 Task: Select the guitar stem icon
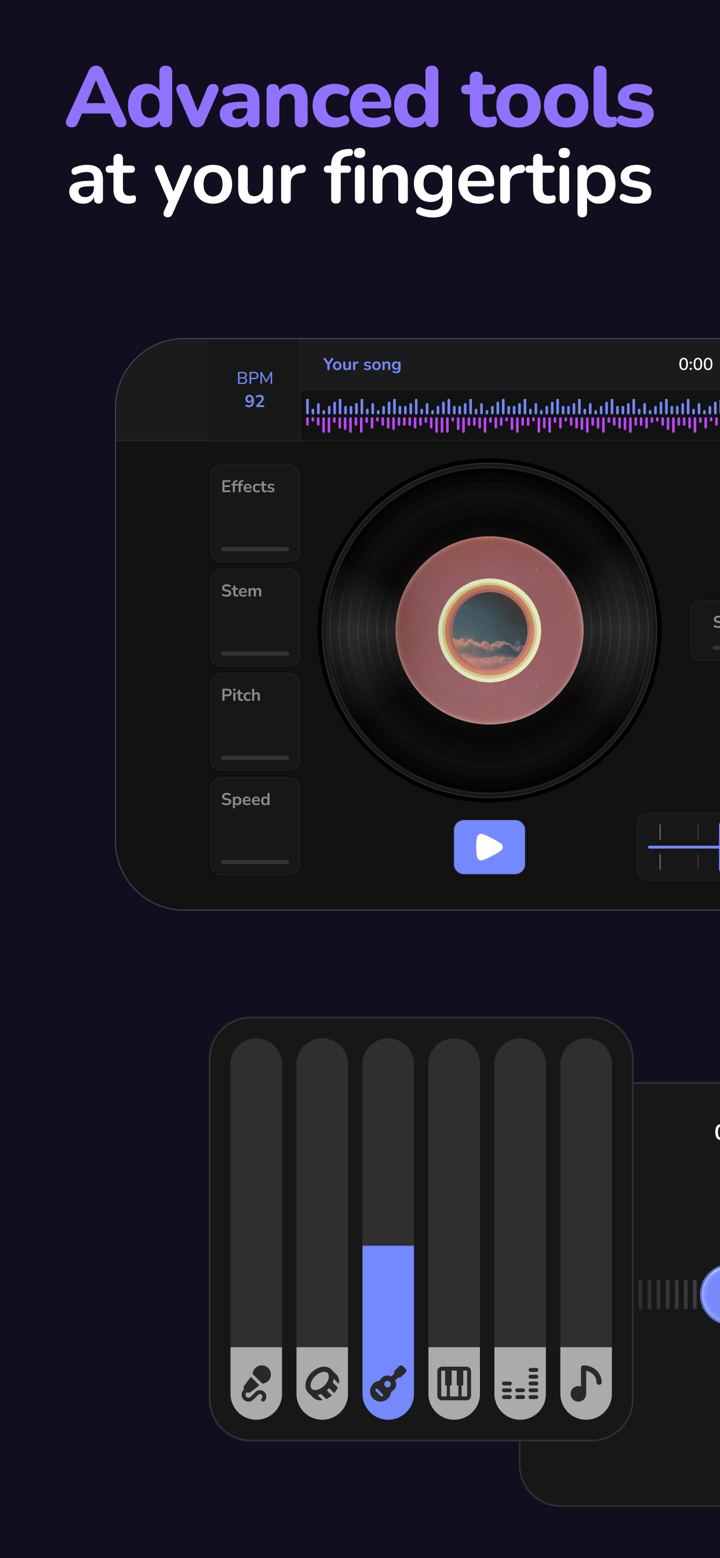(x=388, y=1383)
